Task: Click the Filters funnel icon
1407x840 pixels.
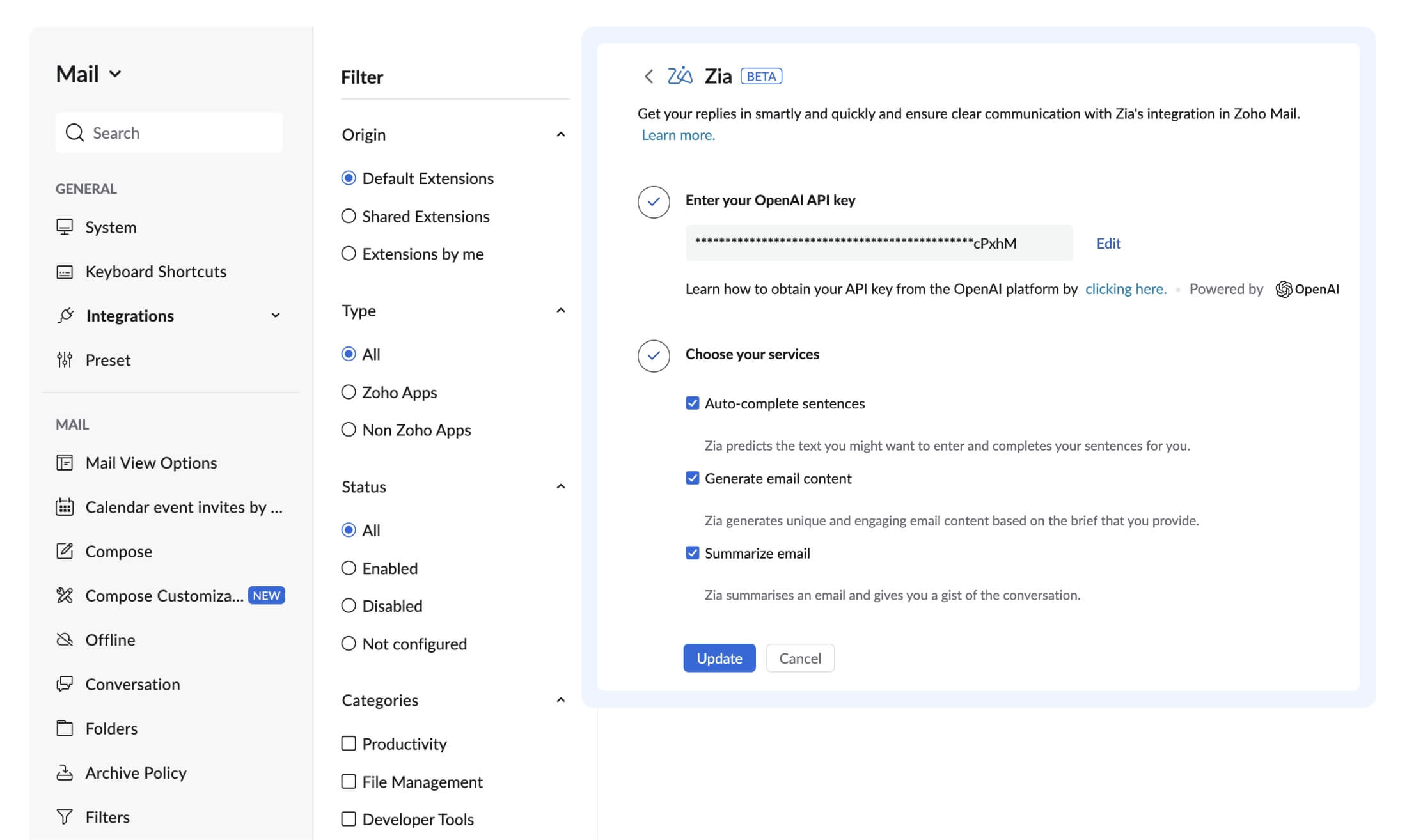Action: [65, 816]
